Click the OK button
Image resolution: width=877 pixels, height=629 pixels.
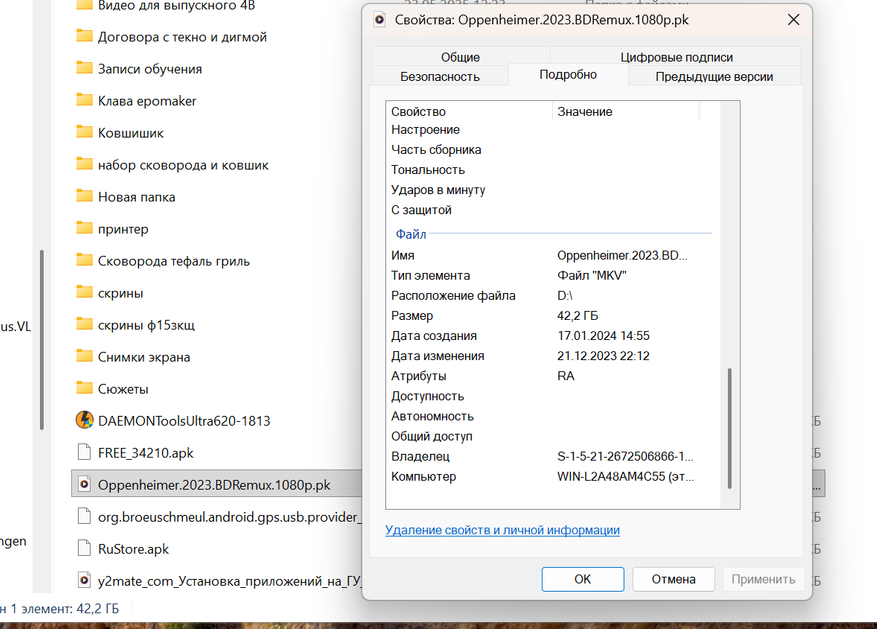(582, 579)
